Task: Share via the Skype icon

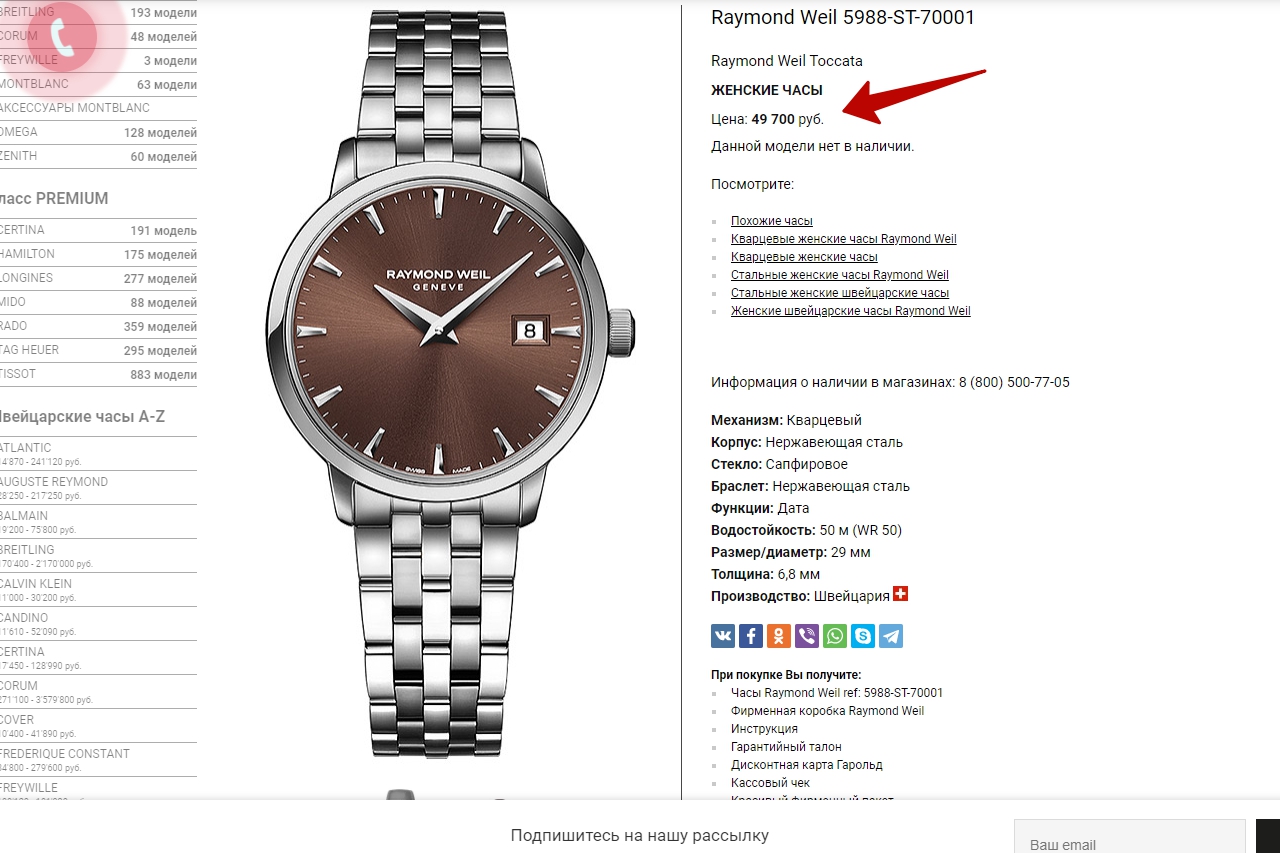Action: tap(863, 636)
